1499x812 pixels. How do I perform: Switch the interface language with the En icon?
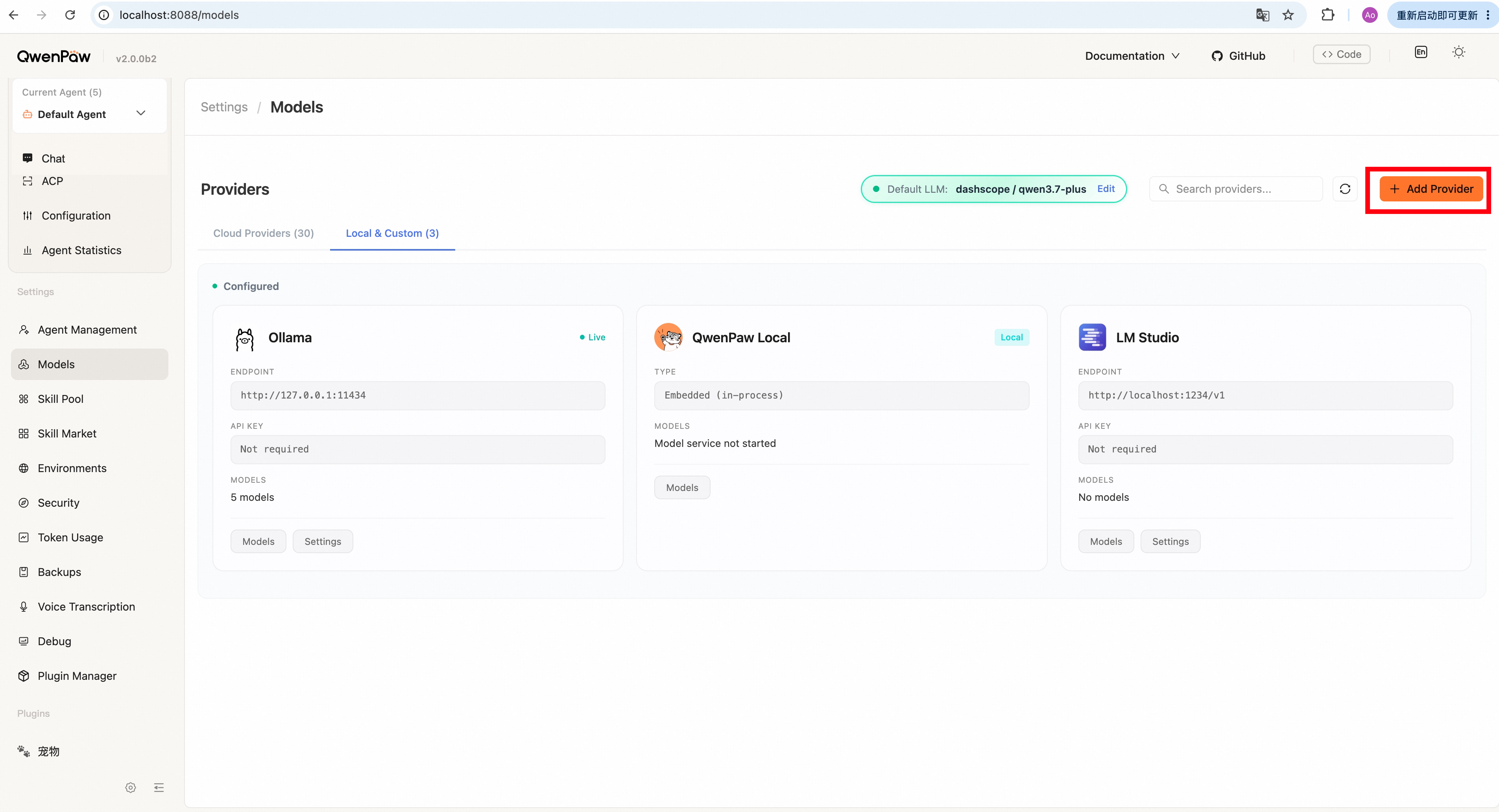tap(1421, 52)
